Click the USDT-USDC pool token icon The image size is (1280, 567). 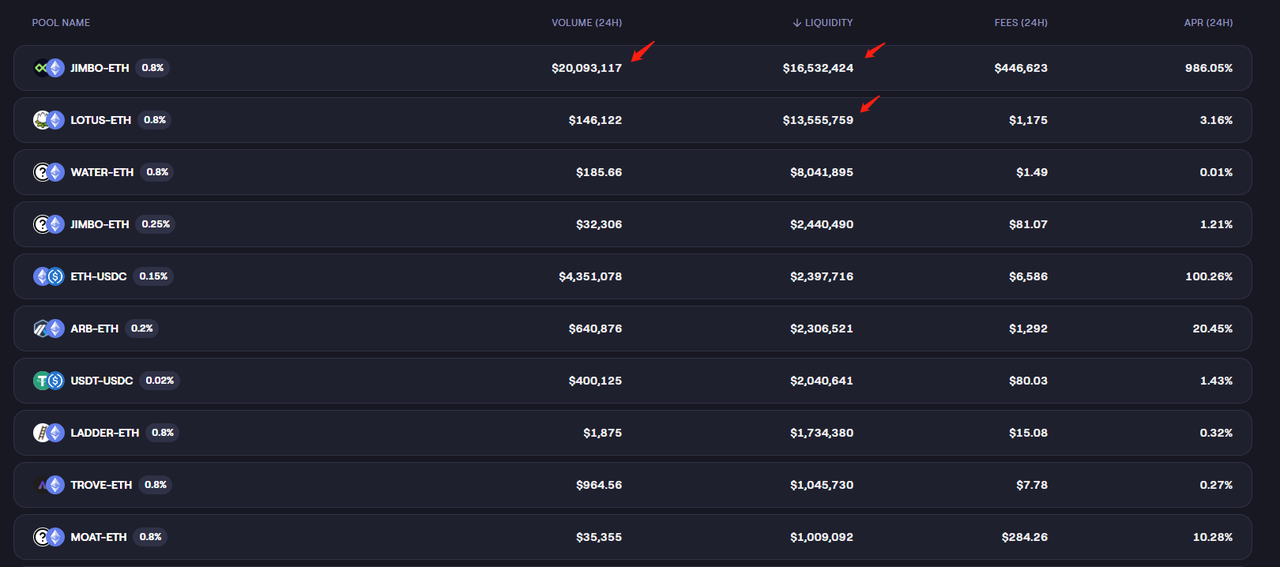[x=49, y=381]
